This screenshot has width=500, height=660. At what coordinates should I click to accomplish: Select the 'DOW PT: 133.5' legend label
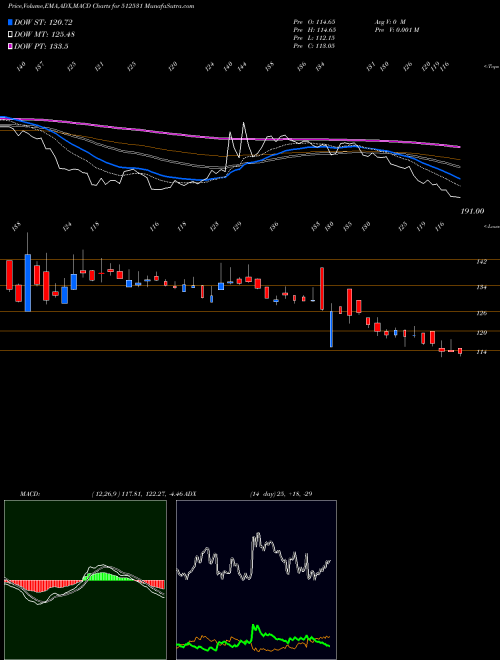click(x=41, y=46)
